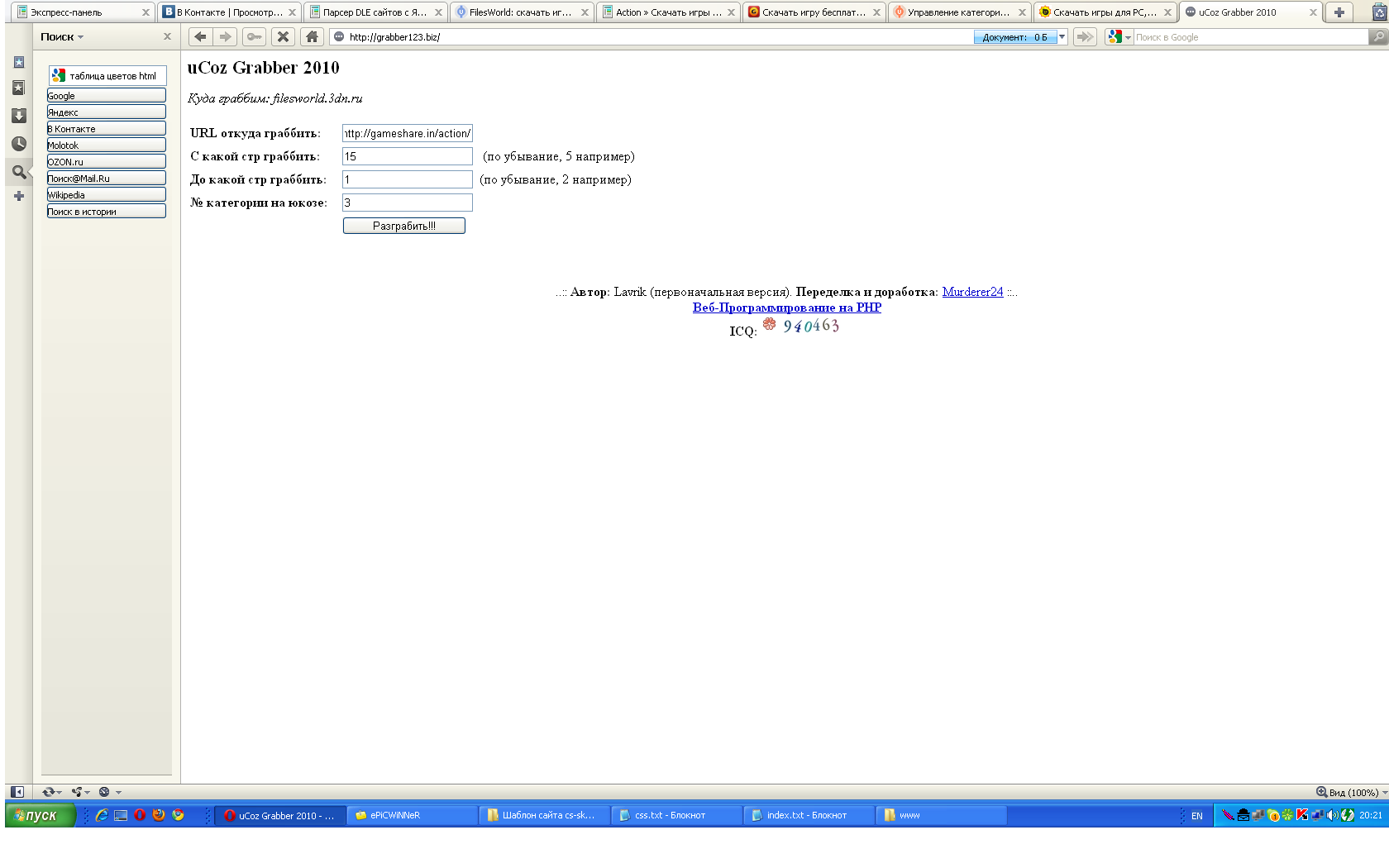This screenshot has height=868, width=1389.
Task: Launch Opera from the quick launch bar
Action: coord(140,815)
